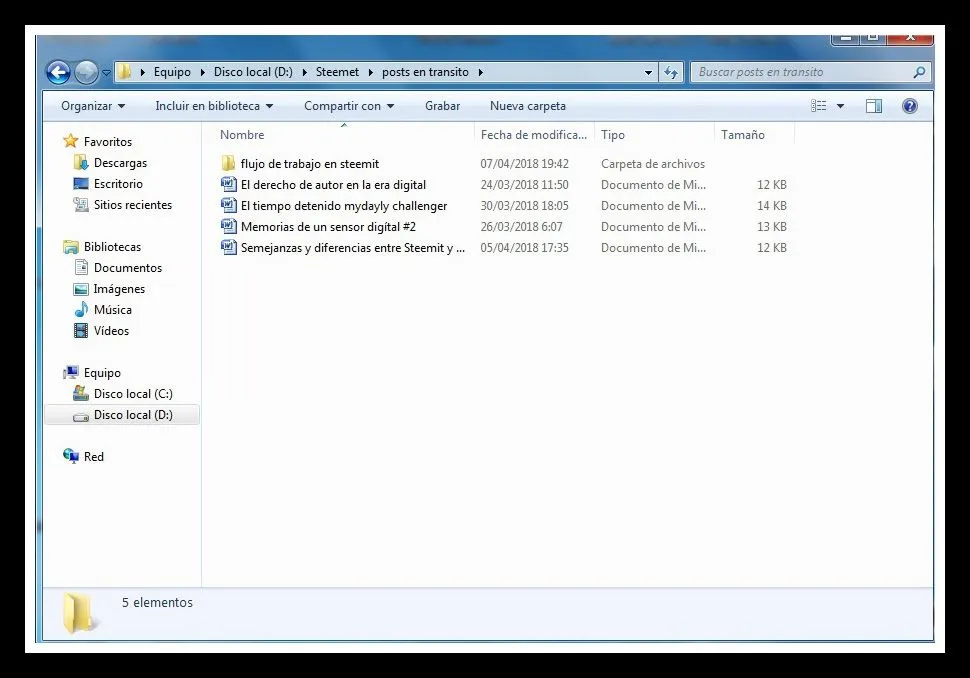Click in the 'Buscar posts en transito' search field
The width and height of the screenshot is (970, 678).
[x=800, y=72]
